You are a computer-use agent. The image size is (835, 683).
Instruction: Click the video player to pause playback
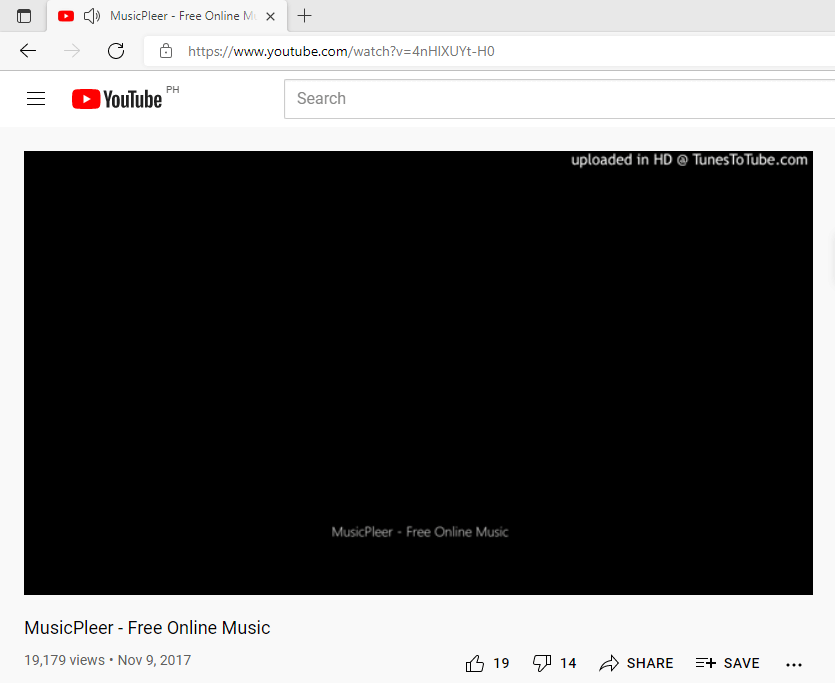tap(418, 373)
